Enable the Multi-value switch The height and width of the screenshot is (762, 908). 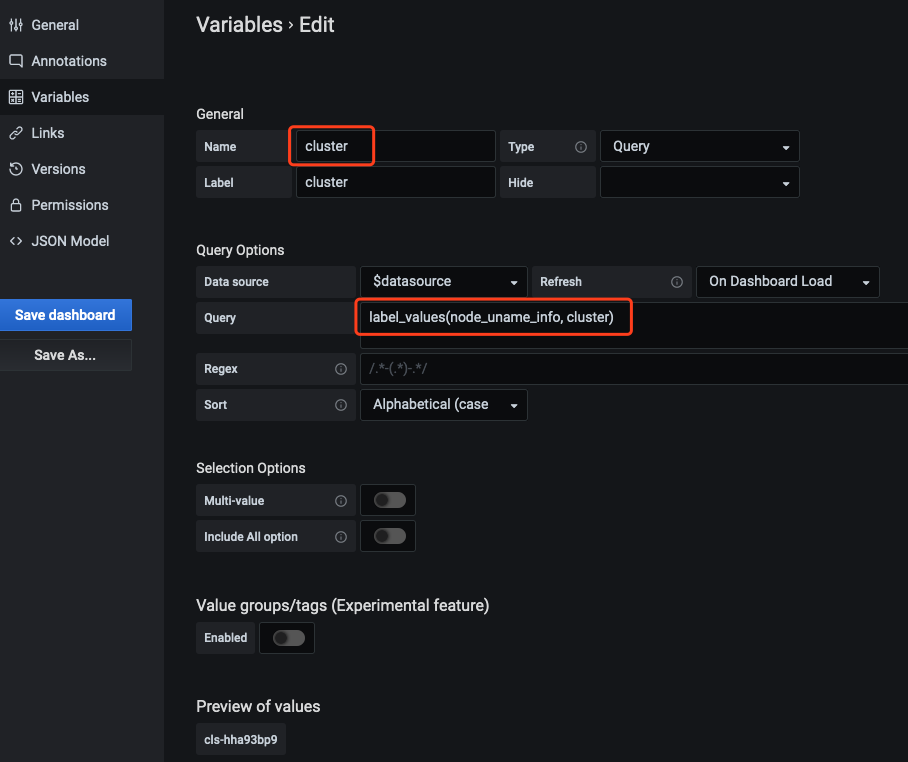tap(389, 500)
